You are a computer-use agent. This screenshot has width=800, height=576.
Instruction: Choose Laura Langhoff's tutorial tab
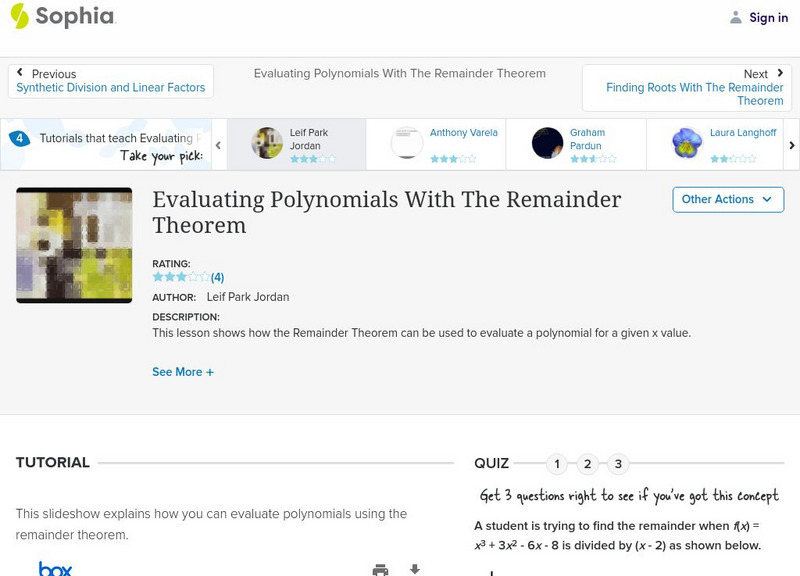point(716,144)
